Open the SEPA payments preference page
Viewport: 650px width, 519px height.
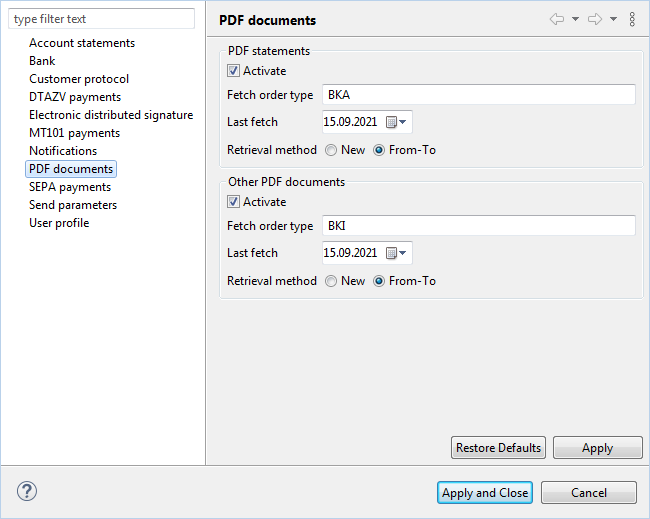(x=70, y=187)
